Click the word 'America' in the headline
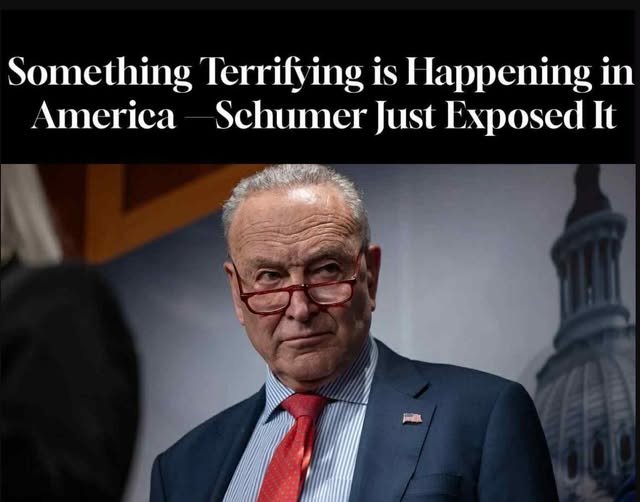The height and width of the screenshot is (502, 640). (104, 116)
